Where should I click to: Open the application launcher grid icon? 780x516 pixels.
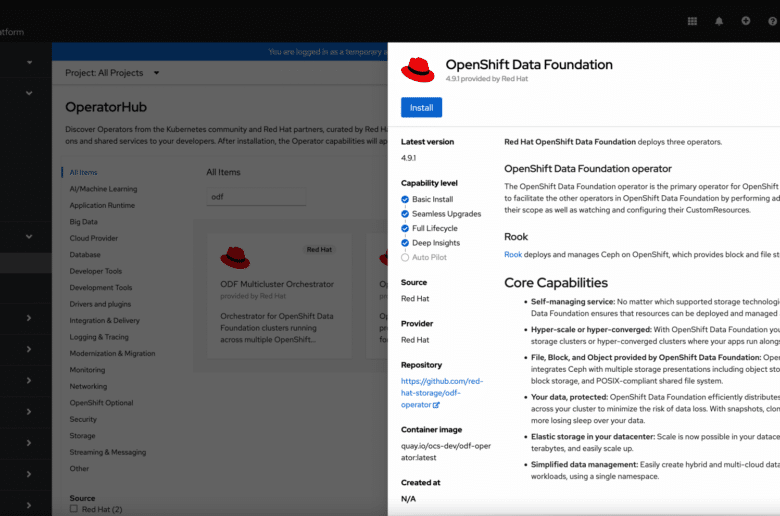point(692,21)
